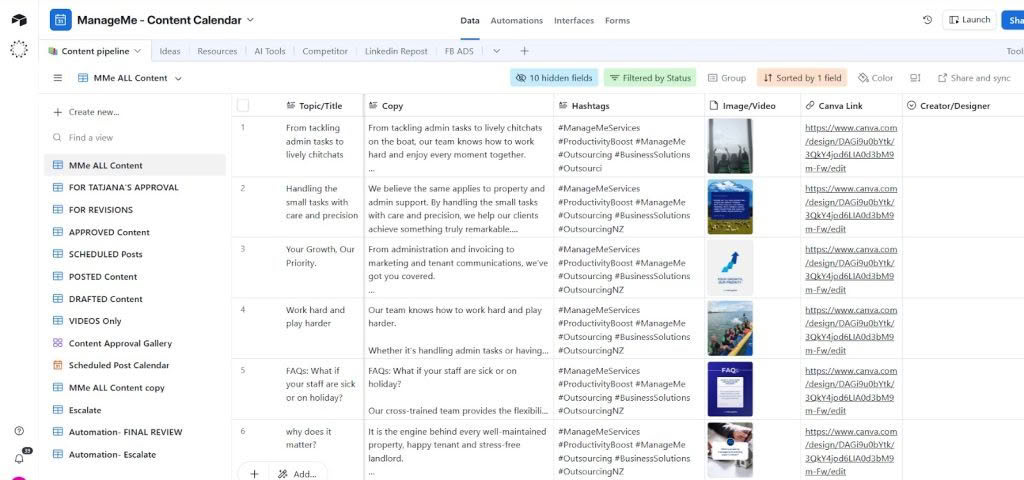The height and width of the screenshot is (480, 1024).
Task: Click the Add magic wand button
Action: click(x=297, y=474)
